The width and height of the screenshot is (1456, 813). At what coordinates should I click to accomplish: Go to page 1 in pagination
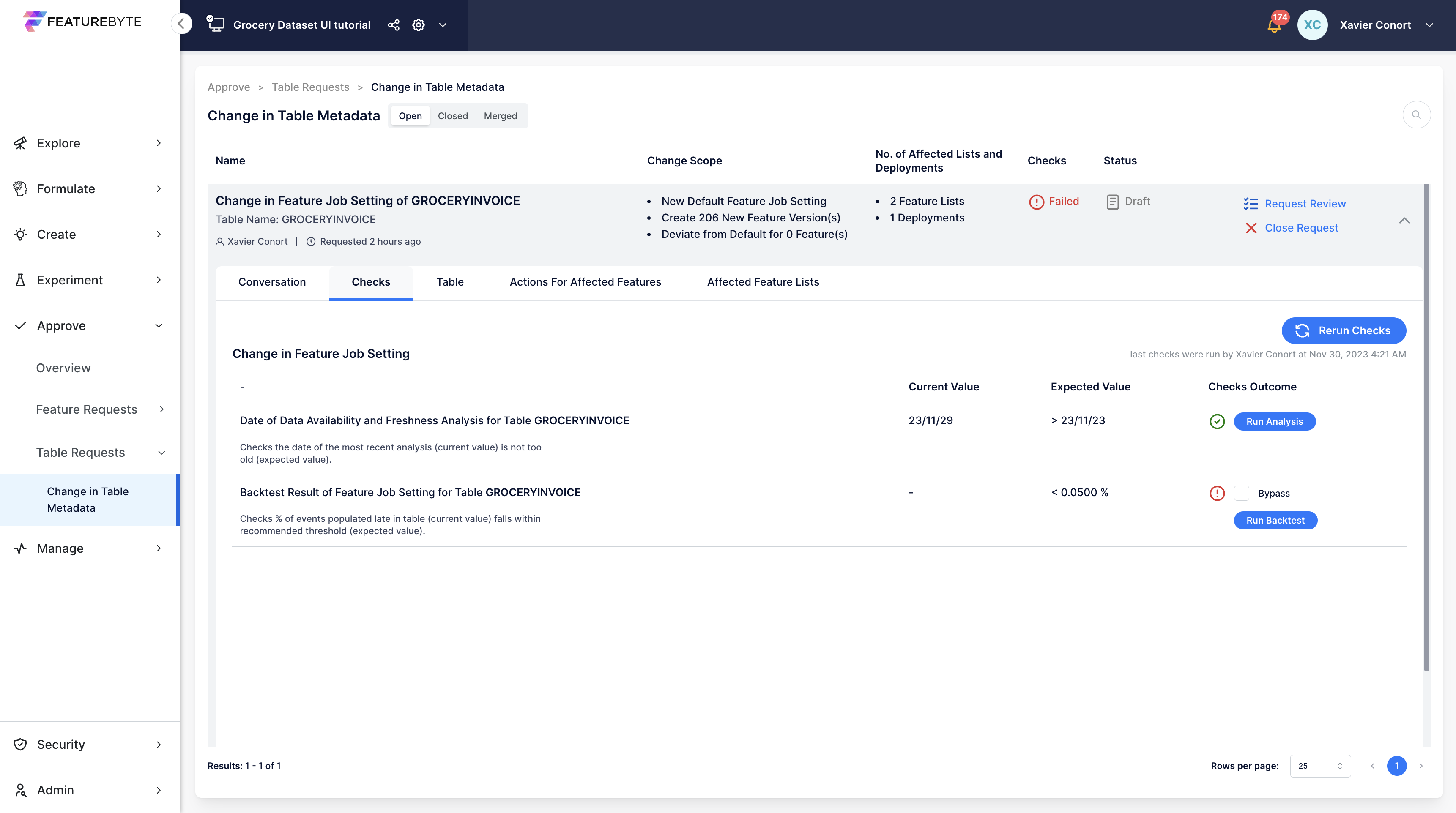click(x=1396, y=766)
